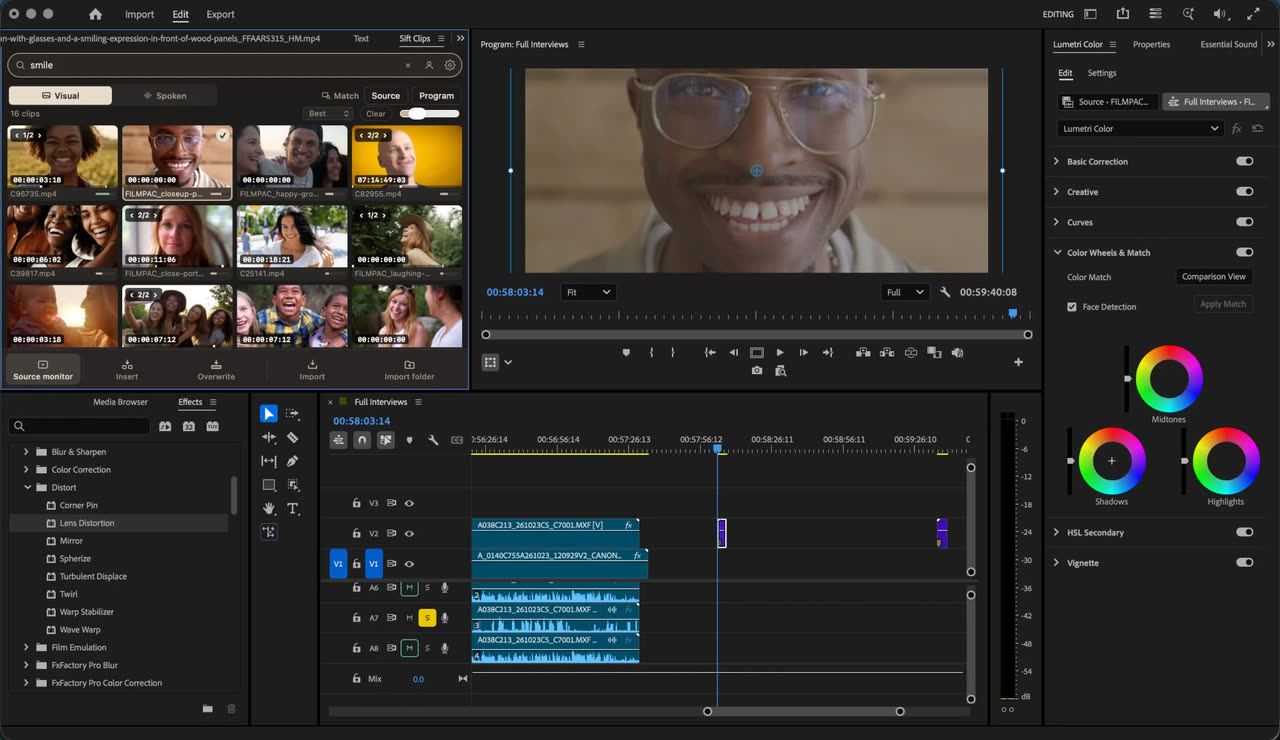Click the Go to In icon
This screenshot has width=1280, height=740.
tap(710, 352)
